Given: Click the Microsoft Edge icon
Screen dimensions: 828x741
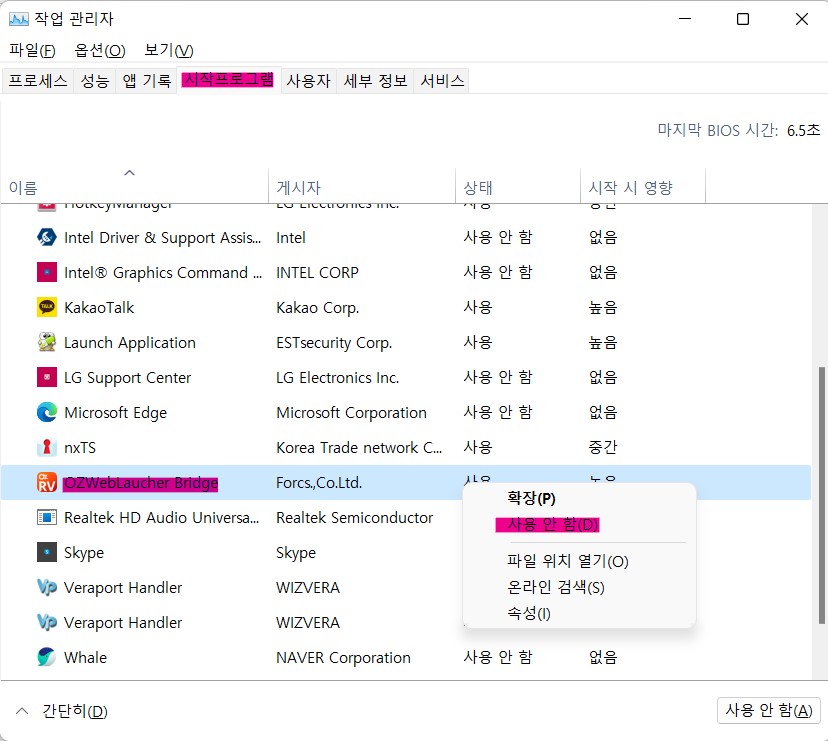Looking at the screenshot, I should [46, 412].
